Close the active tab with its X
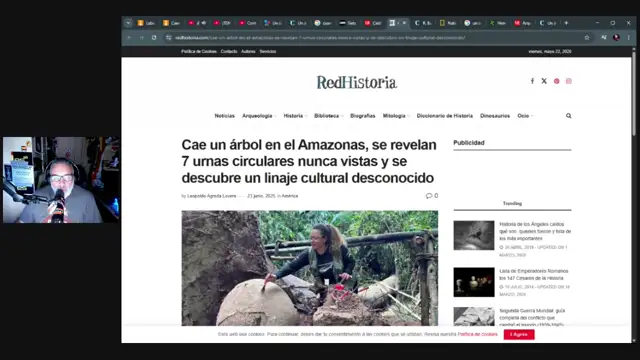This screenshot has width=640, height=360. pos(404,23)
